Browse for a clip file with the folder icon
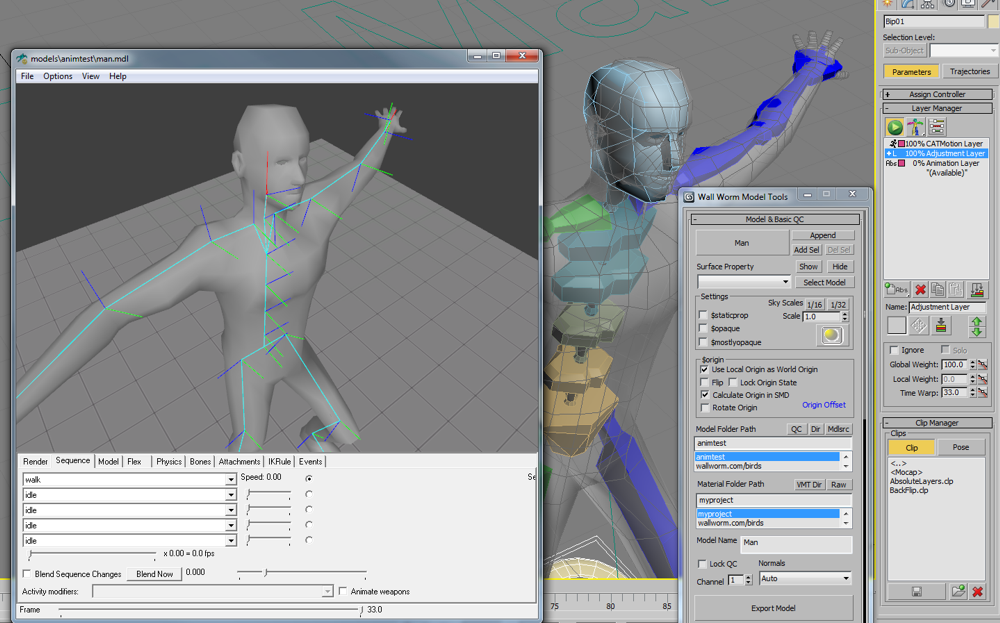Image resolution: width=1000 pixels, height=623 pixels. (x=958, y=592)
